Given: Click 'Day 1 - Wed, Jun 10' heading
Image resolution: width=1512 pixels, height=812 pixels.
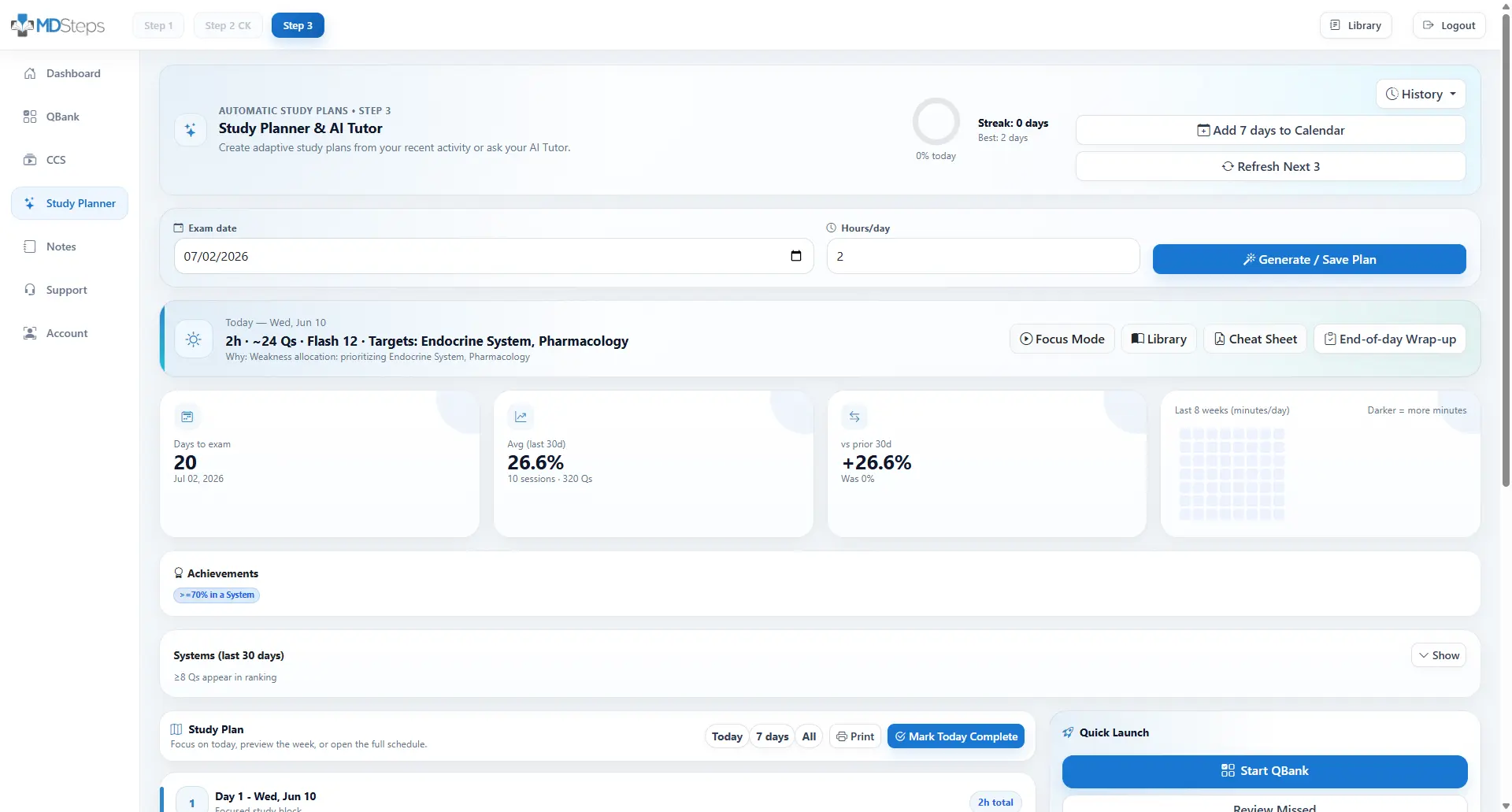Looking at the screenshot, I should [x=265, y=796].
